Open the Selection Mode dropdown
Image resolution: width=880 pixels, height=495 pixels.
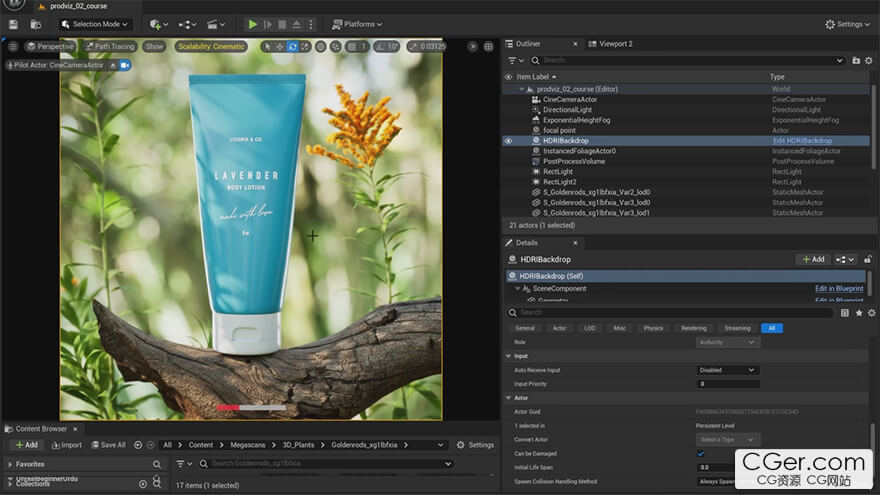tap(92, 24)
